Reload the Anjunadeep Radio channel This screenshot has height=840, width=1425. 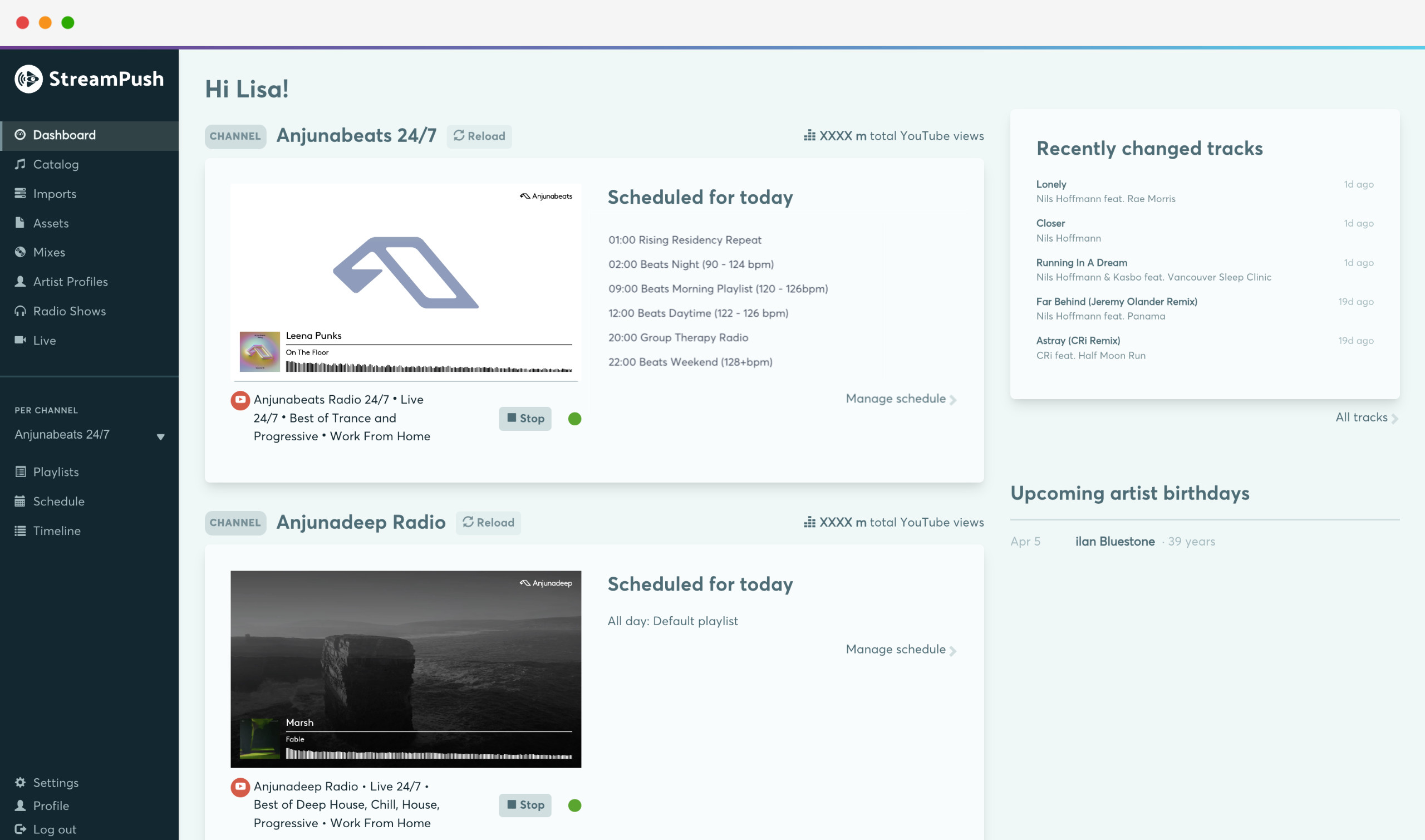[x=488, y=523]
